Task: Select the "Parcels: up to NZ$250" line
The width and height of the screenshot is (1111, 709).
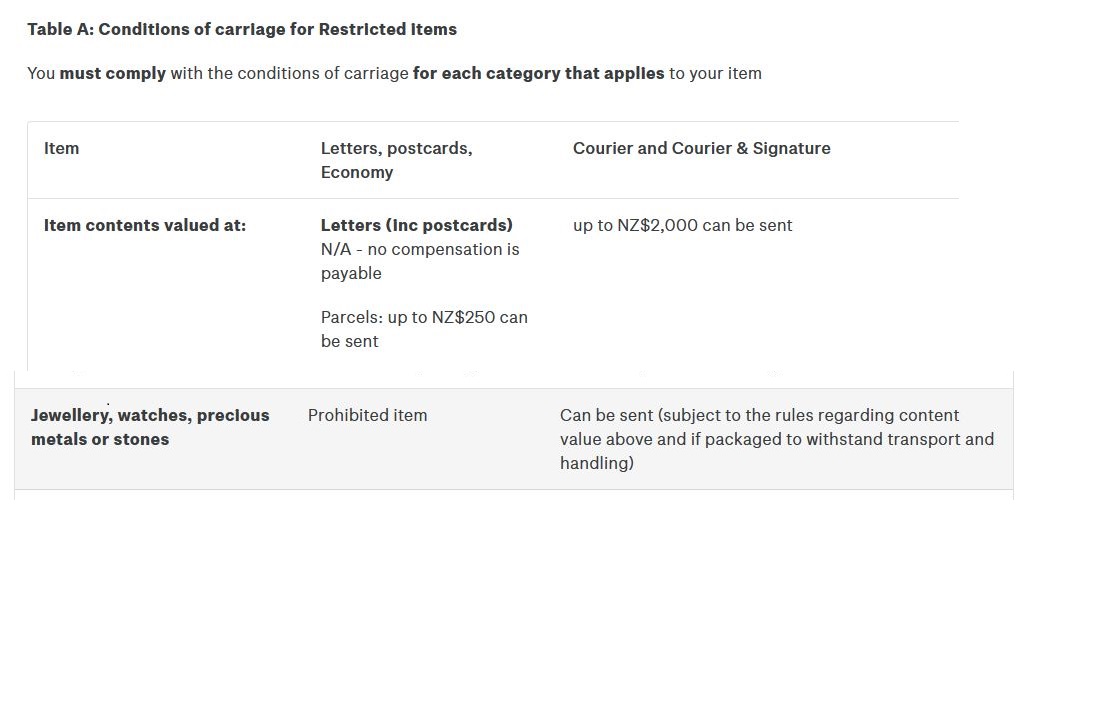Action: point(424,317)
